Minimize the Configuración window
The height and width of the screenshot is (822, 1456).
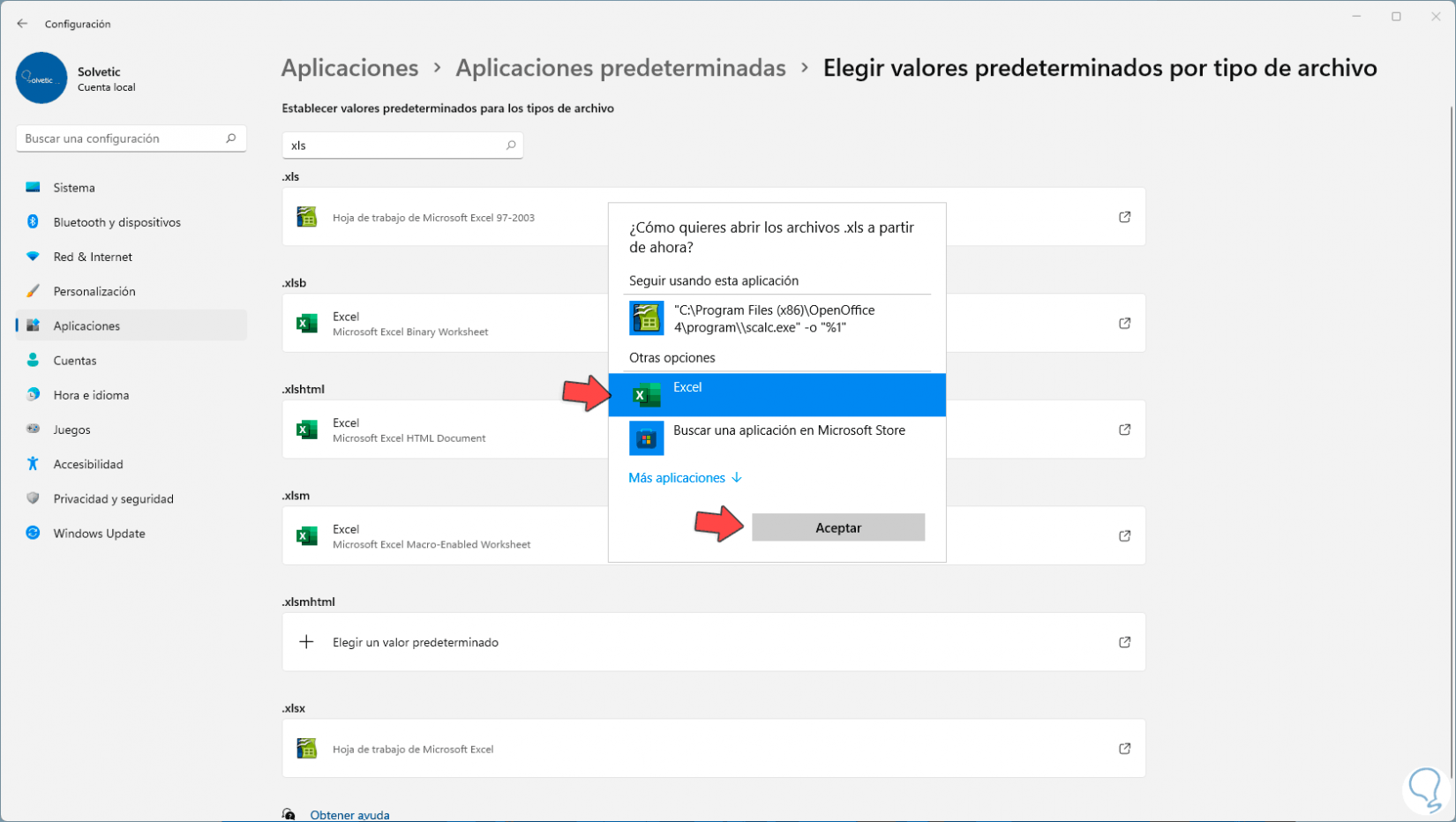(x=1356, y=17)
